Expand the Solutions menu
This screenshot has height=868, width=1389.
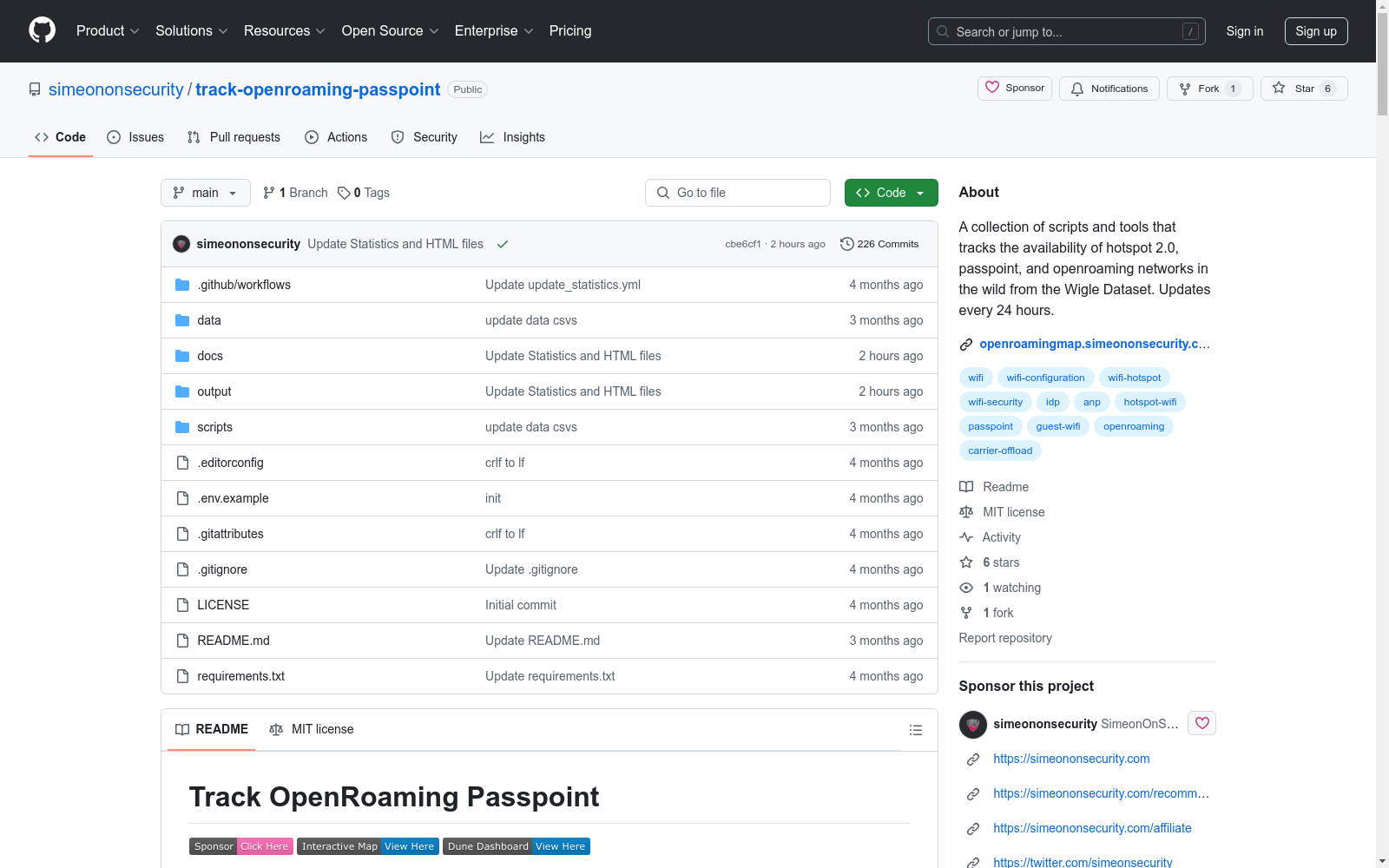191,31
